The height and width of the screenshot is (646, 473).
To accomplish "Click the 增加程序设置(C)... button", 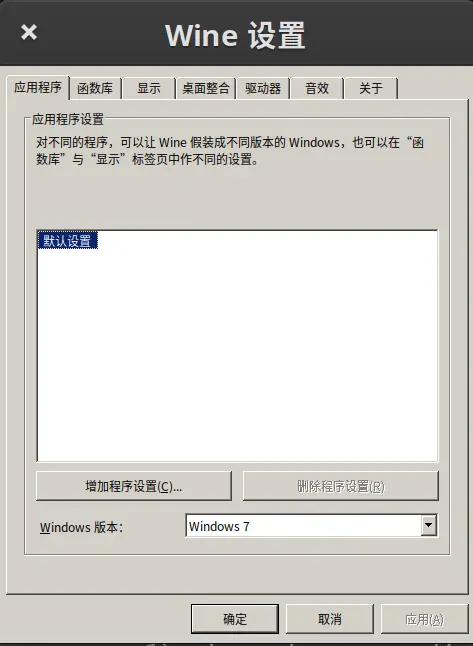I will pyautogui.click(x=134, y=486).
